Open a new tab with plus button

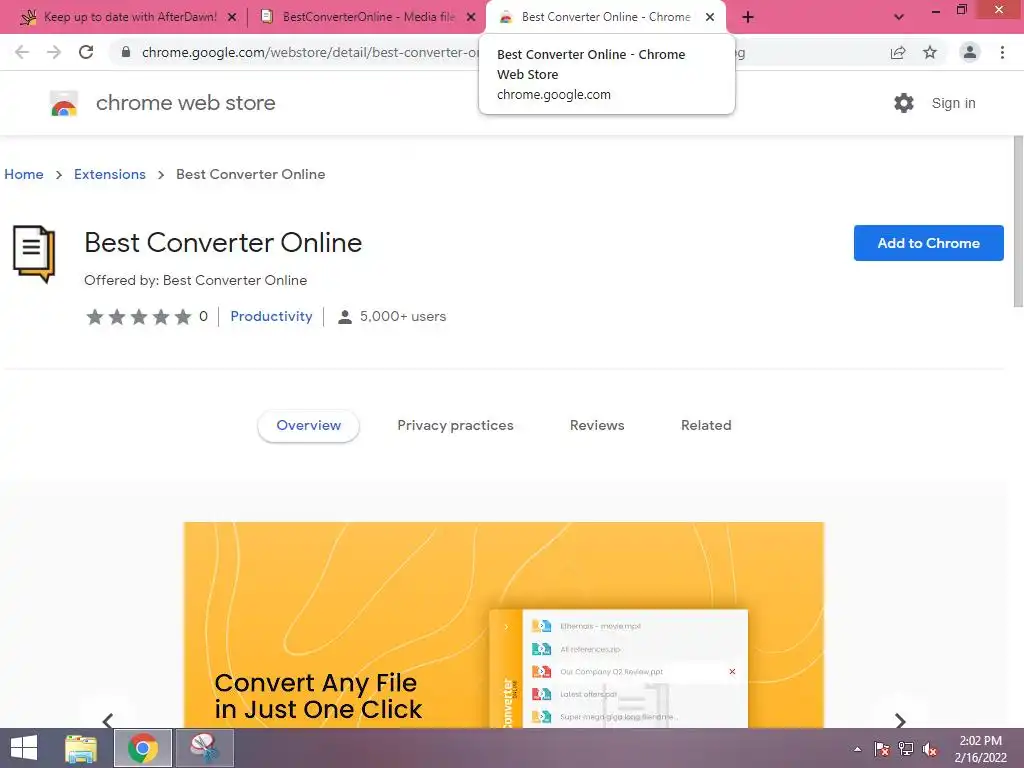[748, 17]
